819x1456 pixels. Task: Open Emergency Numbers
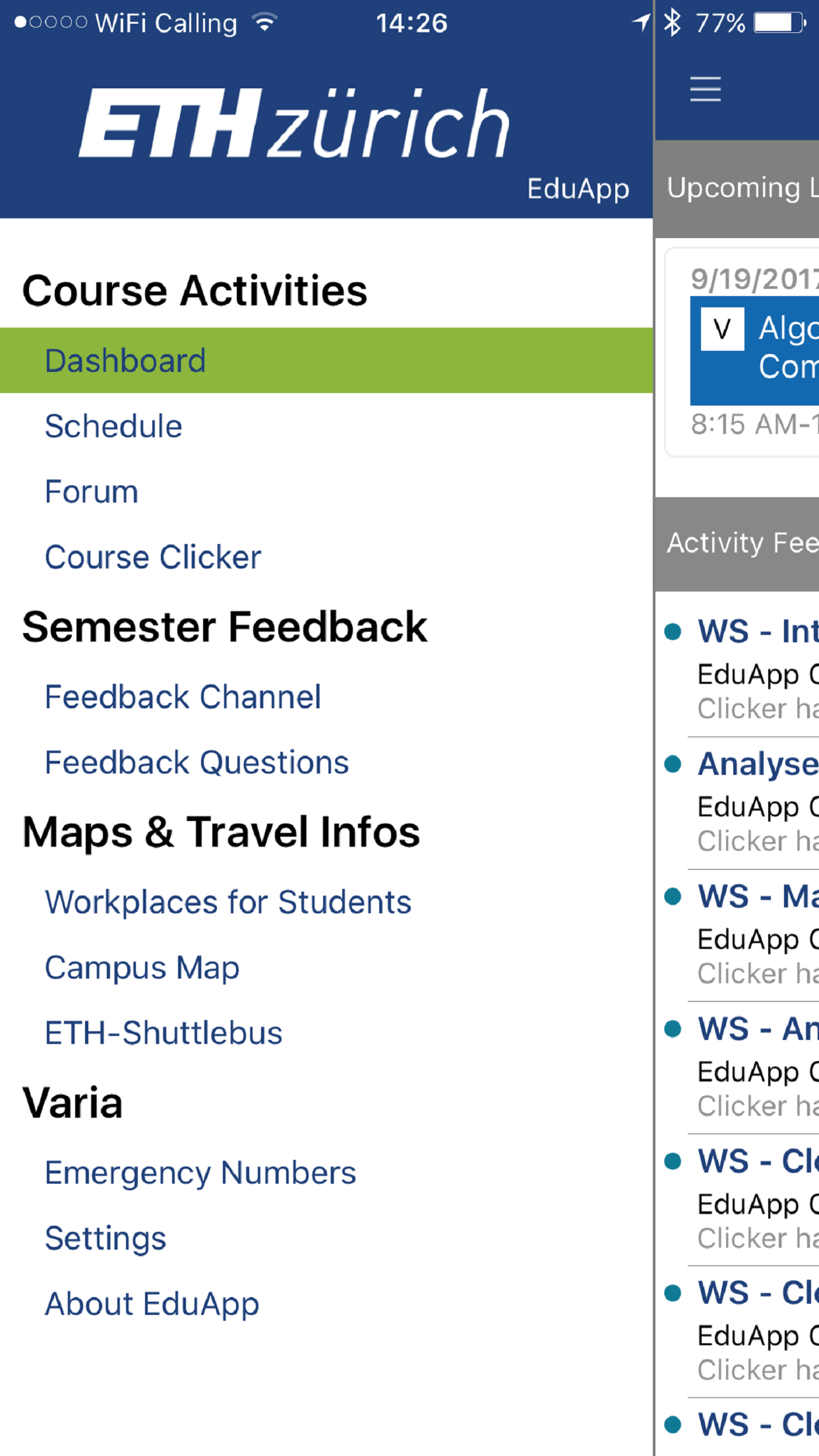click(x=200, y=1173)
